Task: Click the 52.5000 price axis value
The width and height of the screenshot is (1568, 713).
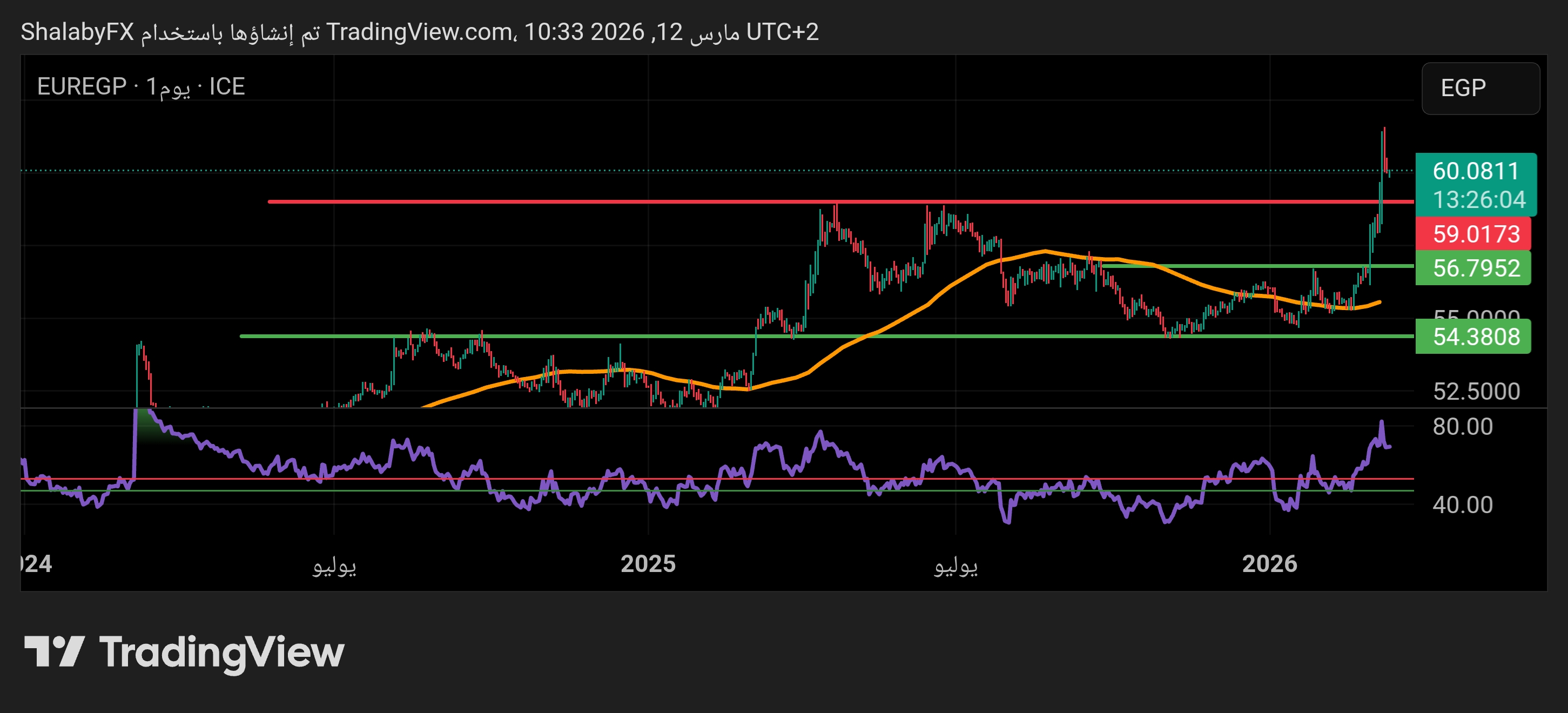Action: pyautogui.click(x=1476, y=391)
